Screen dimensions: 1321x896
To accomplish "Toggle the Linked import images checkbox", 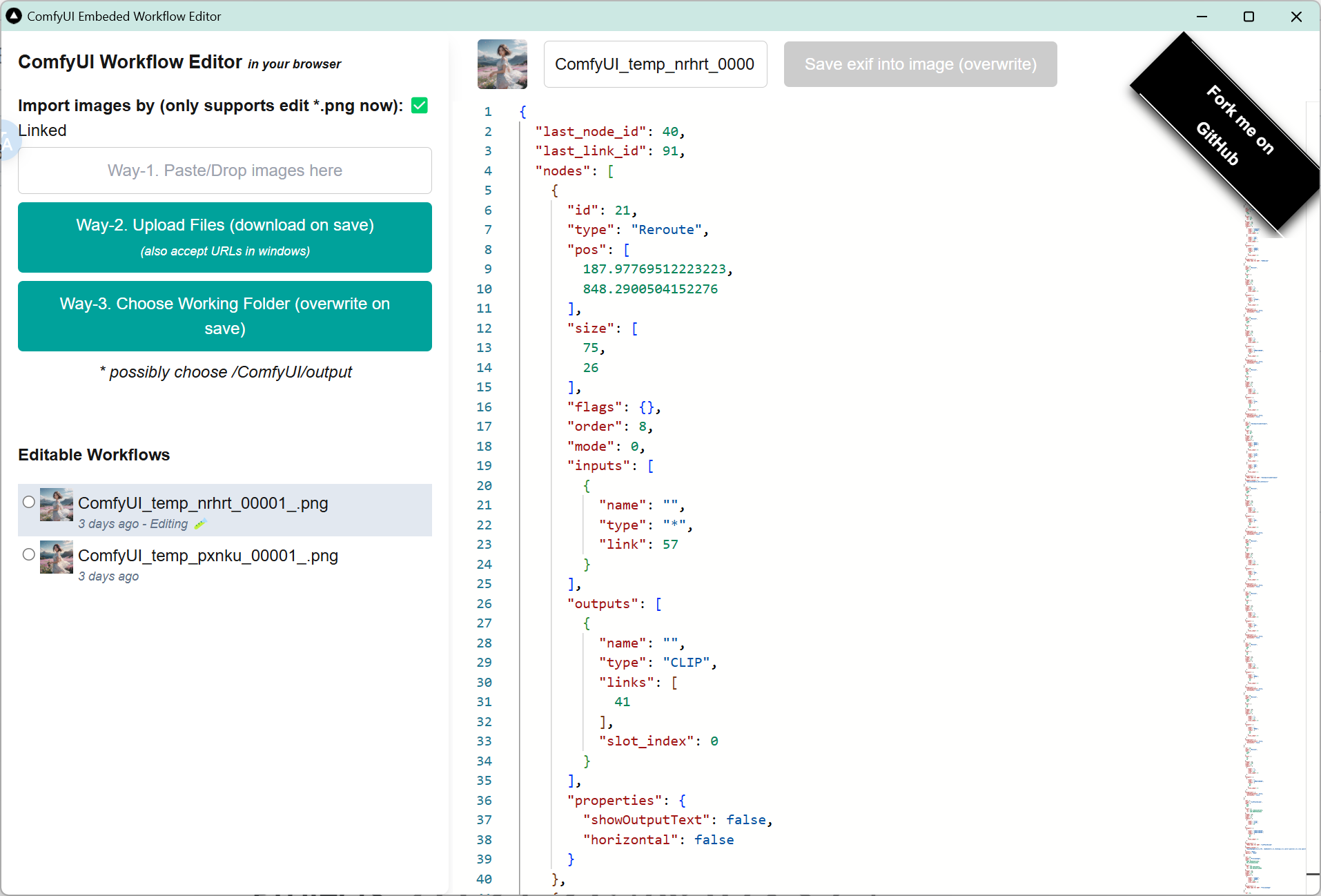I will point(420,106).
